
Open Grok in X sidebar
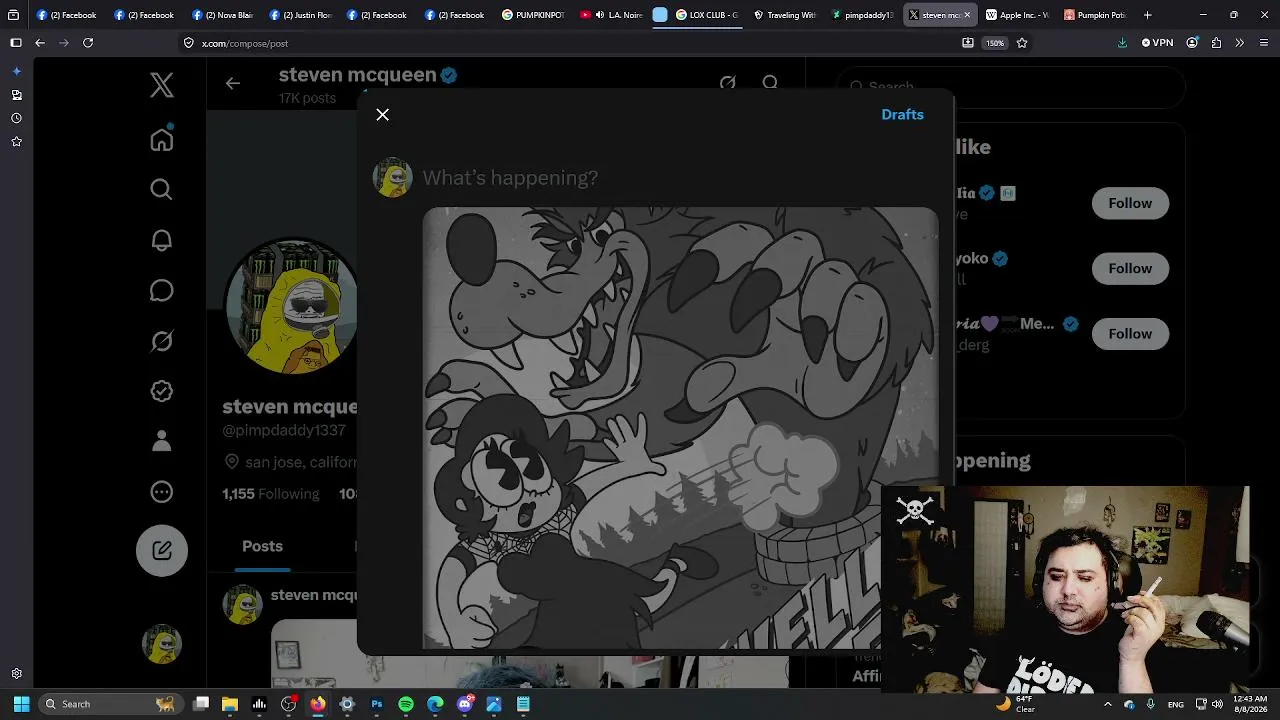click(162, 341)
